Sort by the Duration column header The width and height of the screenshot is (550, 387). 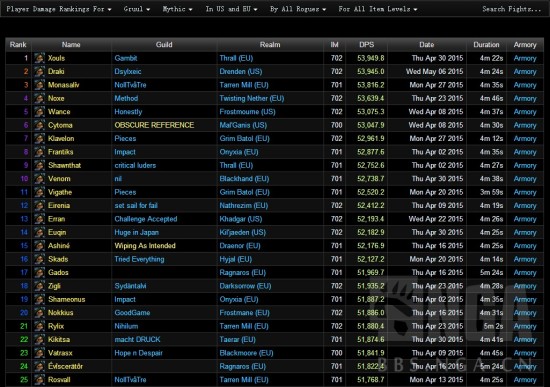pyautogui.click(x=486, y=45)
